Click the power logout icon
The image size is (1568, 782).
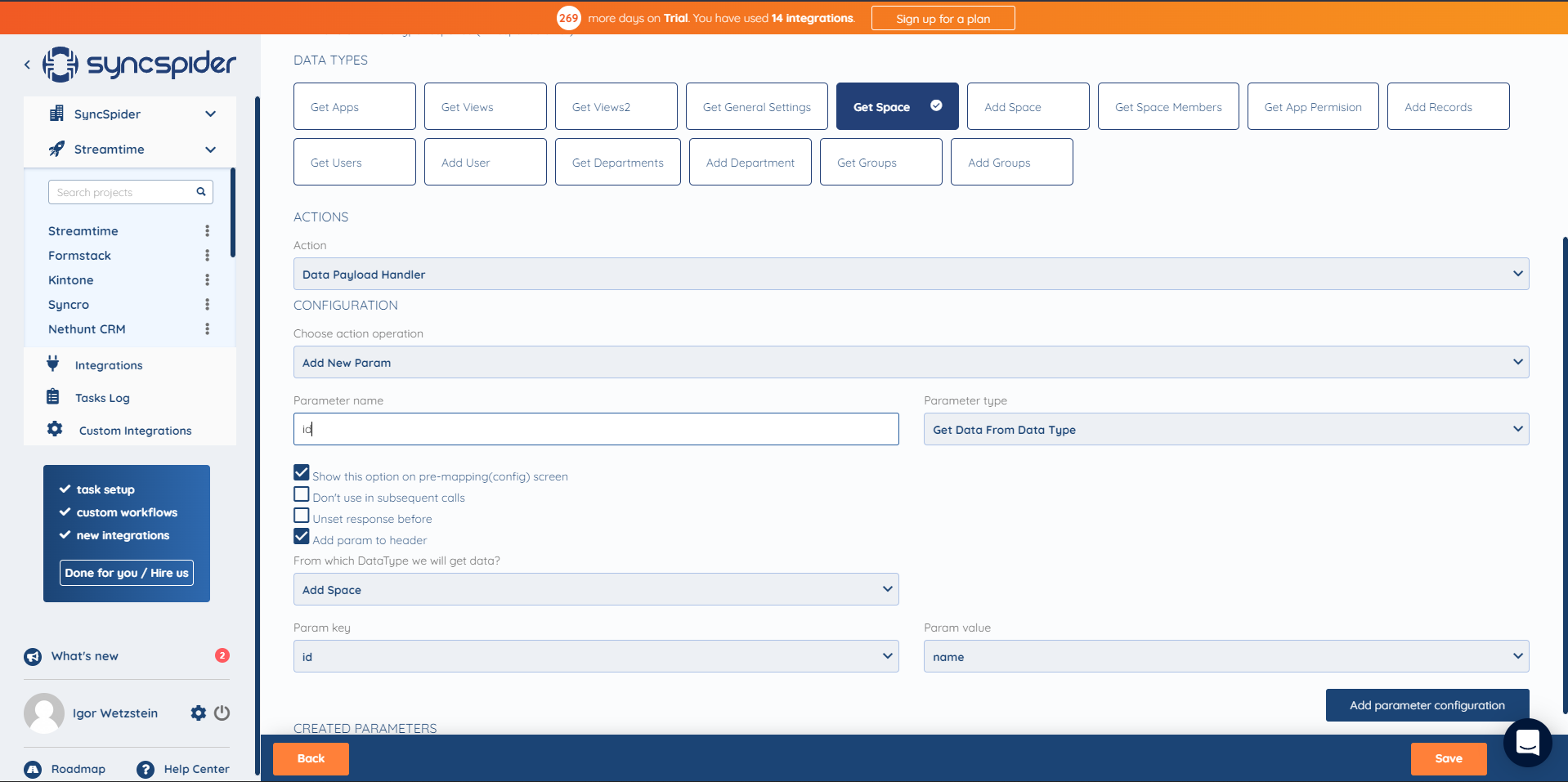tap(222, 713)
